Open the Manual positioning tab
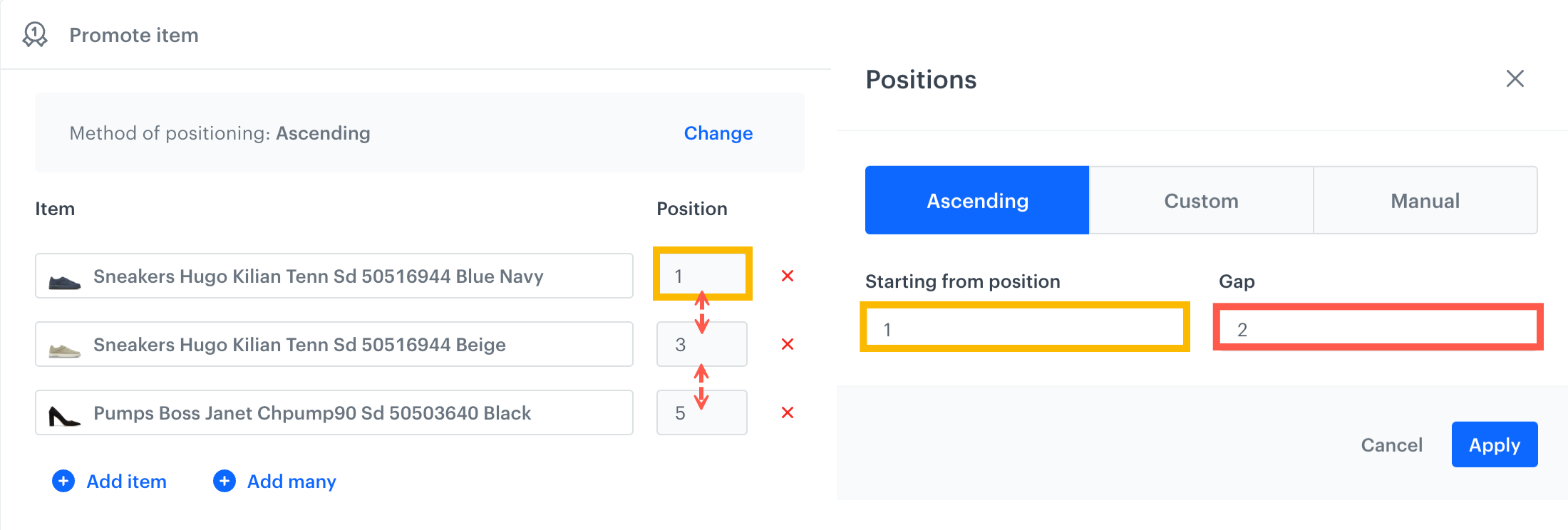Viewport: 1568px width, 530px height. click(1424, 200)
